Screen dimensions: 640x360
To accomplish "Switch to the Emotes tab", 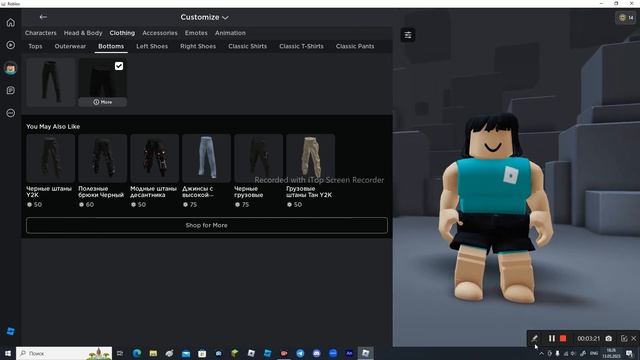I will 196,33.
